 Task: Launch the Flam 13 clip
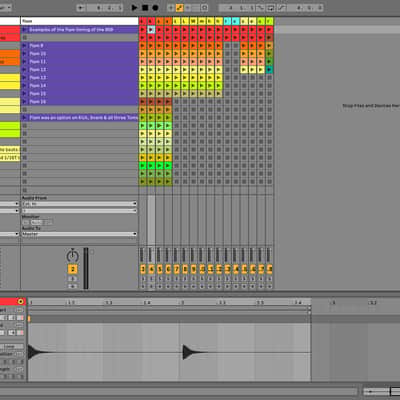pyautogui.click(x=25, y=77)
